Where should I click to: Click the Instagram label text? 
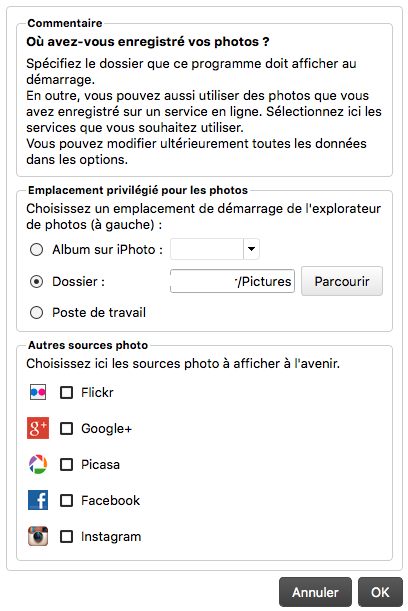[111, 537]
